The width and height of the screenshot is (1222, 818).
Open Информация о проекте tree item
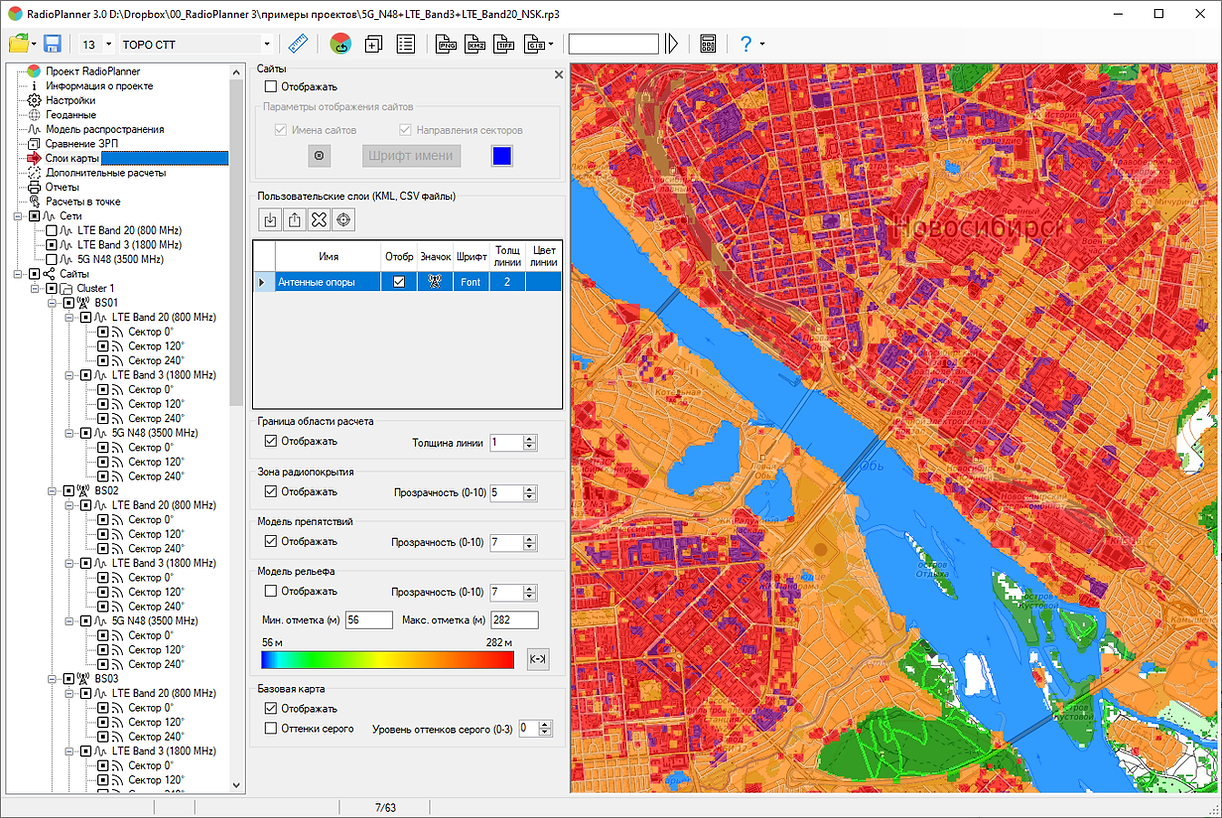[99, 86]
